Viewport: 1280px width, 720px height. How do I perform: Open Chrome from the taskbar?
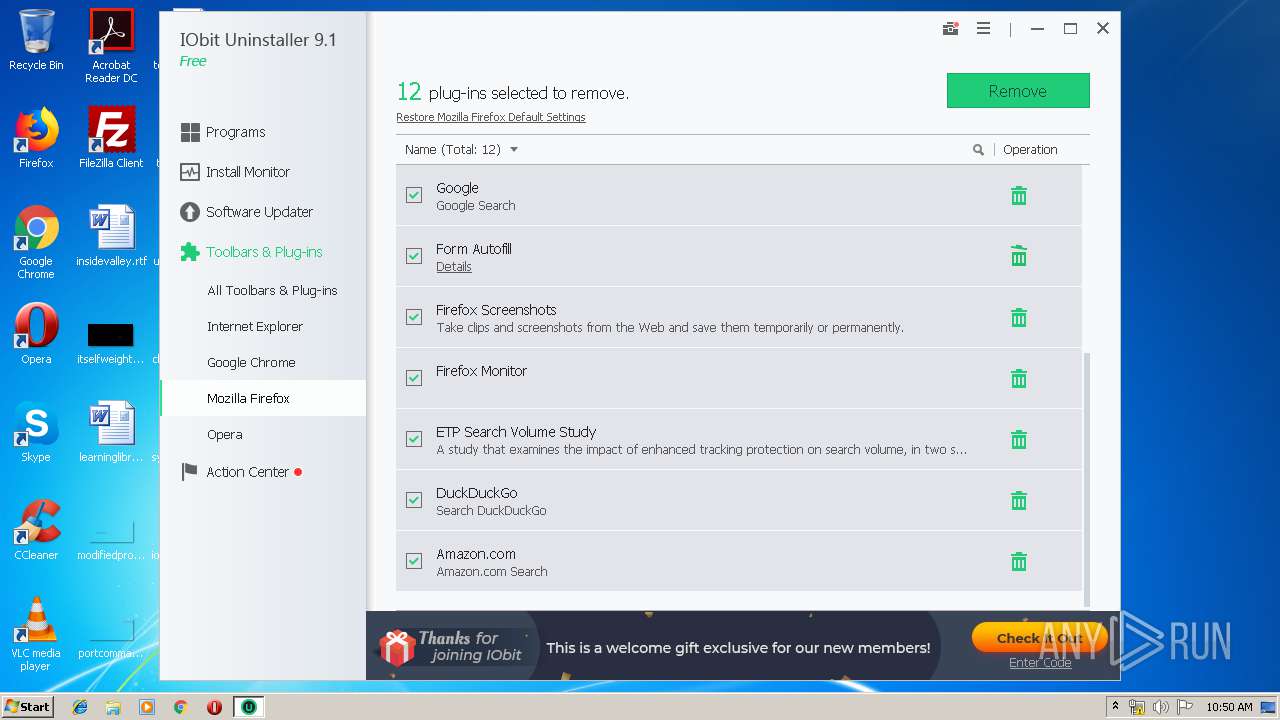tap(181, 707)
